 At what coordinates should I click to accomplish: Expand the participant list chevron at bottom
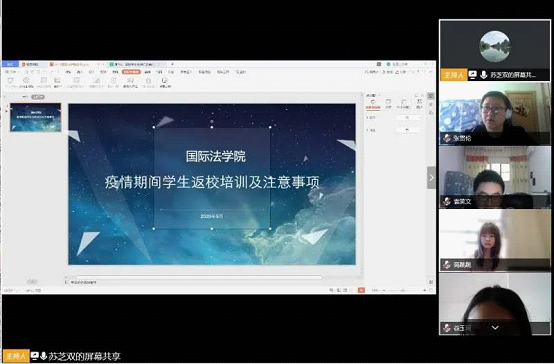[495, 328]
